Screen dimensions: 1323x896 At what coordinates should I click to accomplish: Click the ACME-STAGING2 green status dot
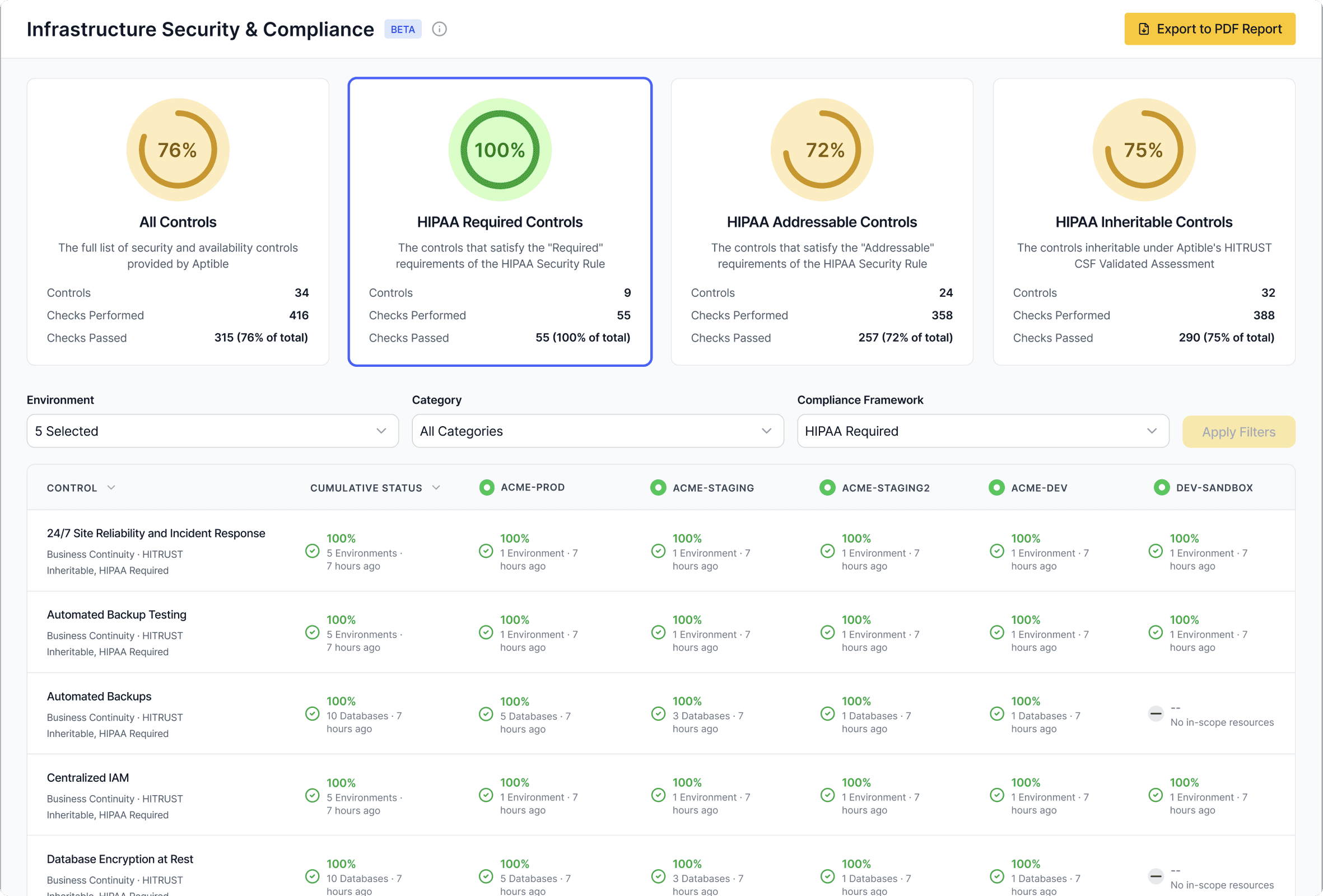[827, 488]
